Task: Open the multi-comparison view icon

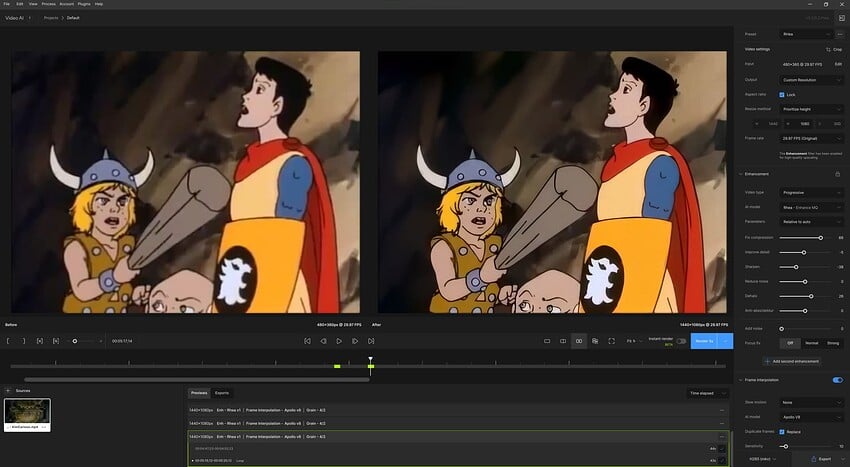Action: [595, 341]
